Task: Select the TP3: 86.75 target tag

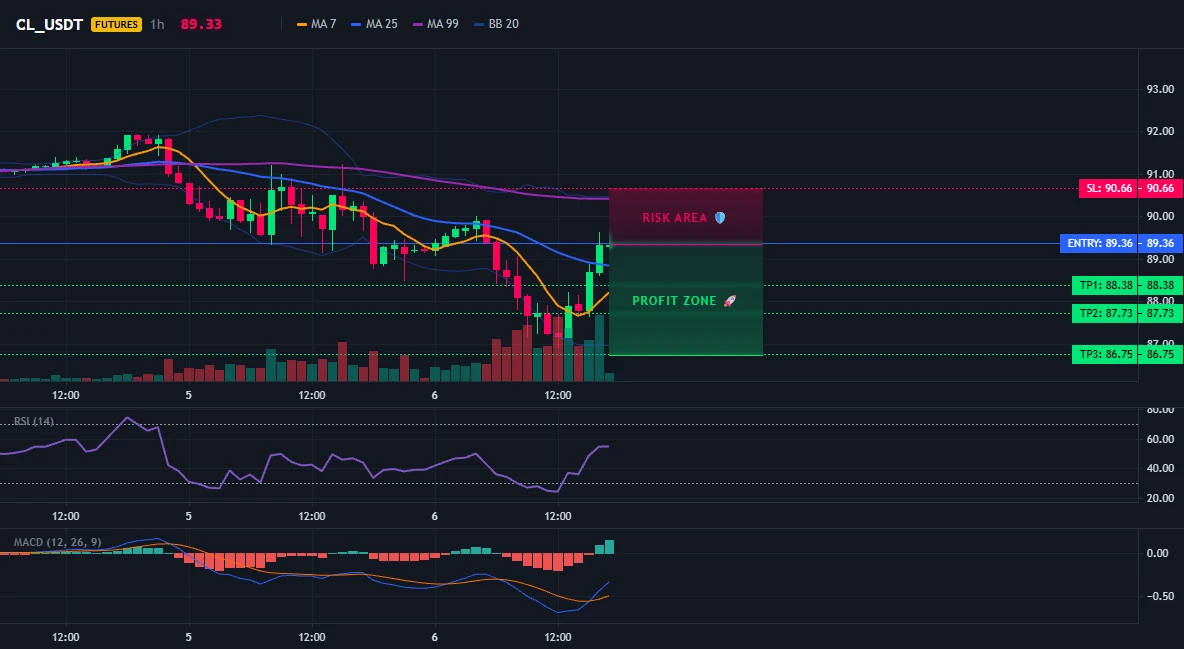Action: click(1105, 354)
